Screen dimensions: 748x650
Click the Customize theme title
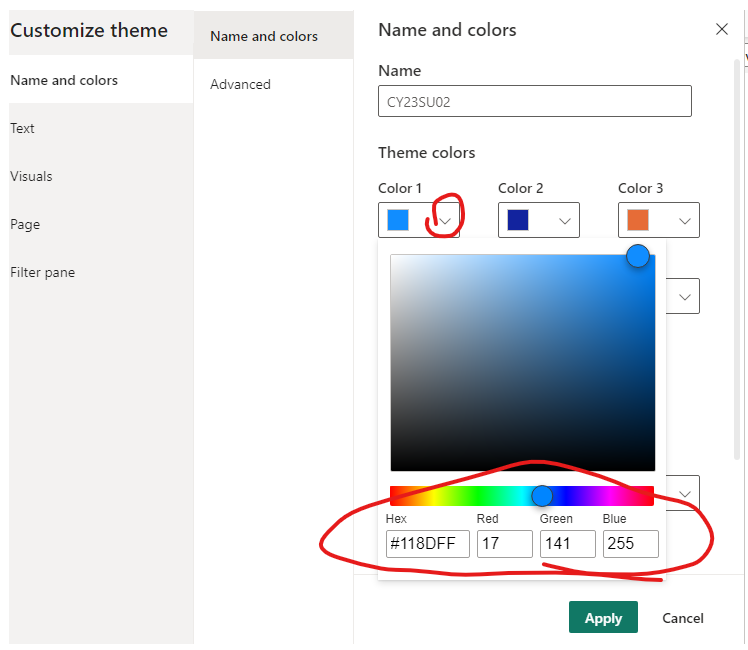[89, 30]
